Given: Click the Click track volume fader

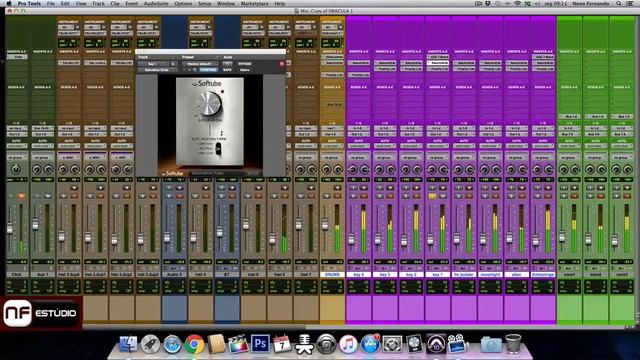Looking at the screenshot, I should coord(10,228).
